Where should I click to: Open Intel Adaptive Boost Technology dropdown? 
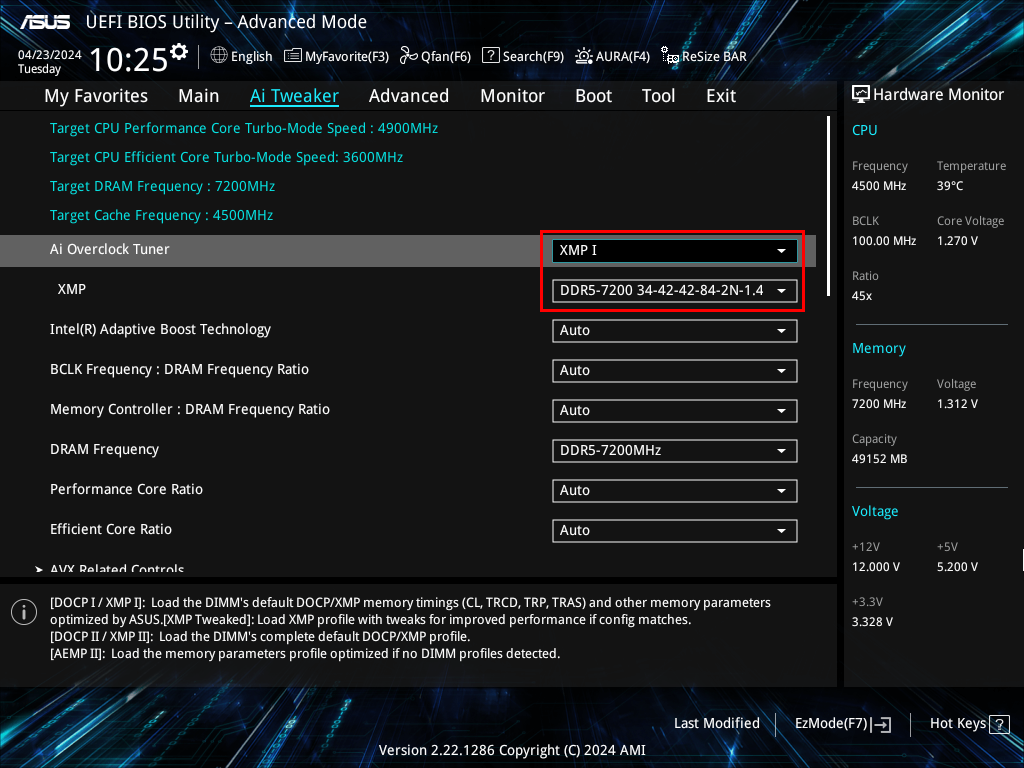pyautogui.click(x=674, y=330)
